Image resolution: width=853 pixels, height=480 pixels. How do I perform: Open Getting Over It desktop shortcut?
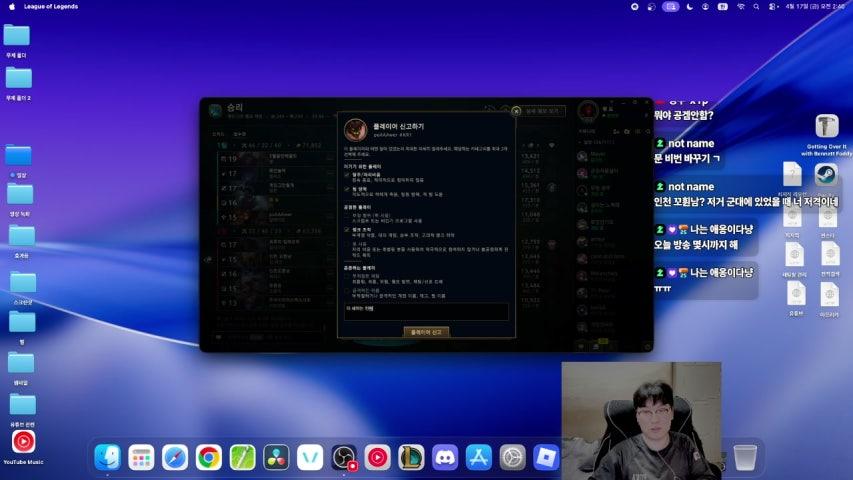tap(826, 127)
